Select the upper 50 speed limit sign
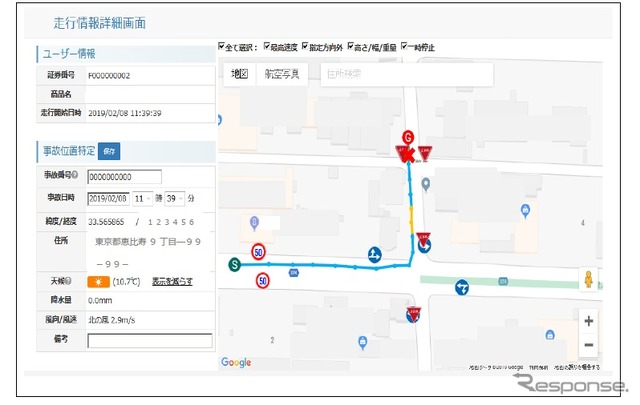 pyautogui.click(x=258, y=252)
